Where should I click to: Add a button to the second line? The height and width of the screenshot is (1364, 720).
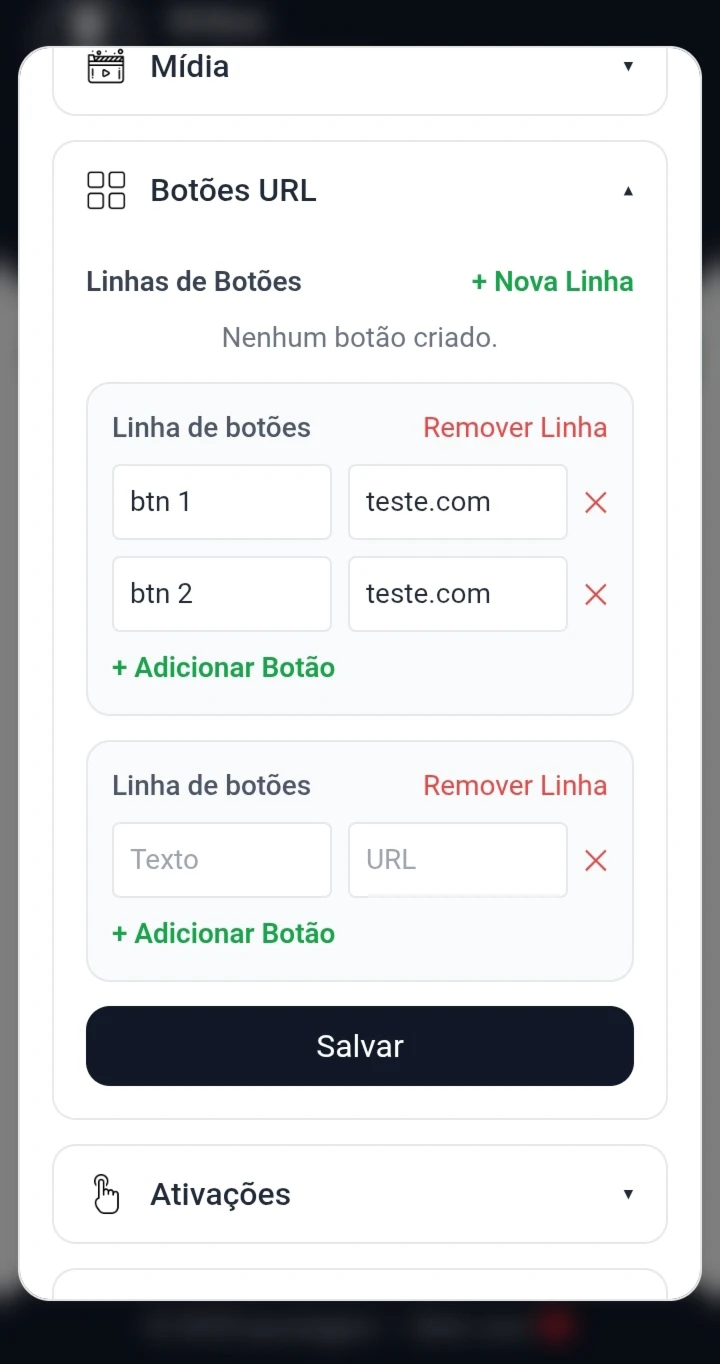click(223, 934)
